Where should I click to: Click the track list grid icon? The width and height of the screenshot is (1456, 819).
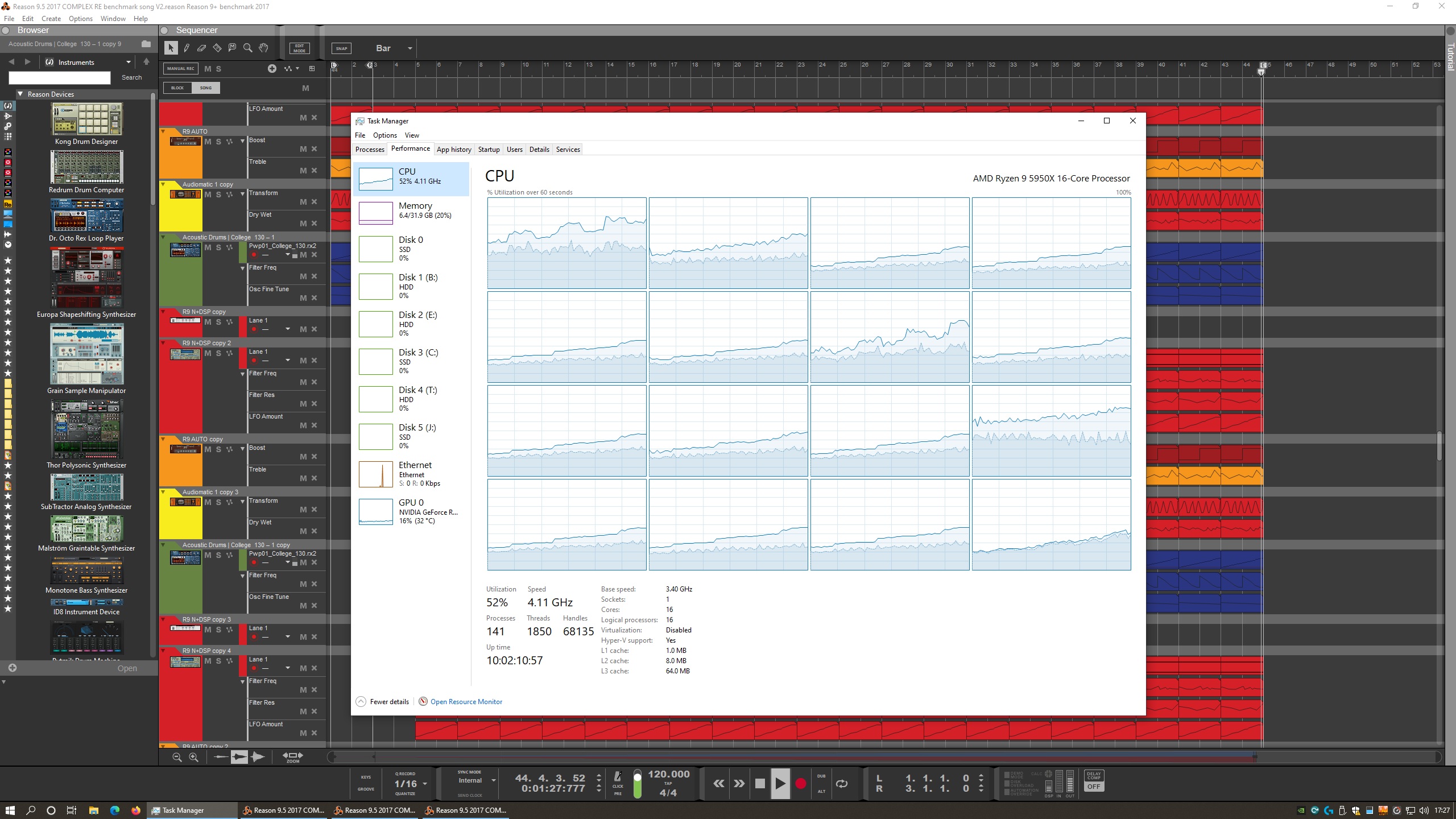click(312, 68)
